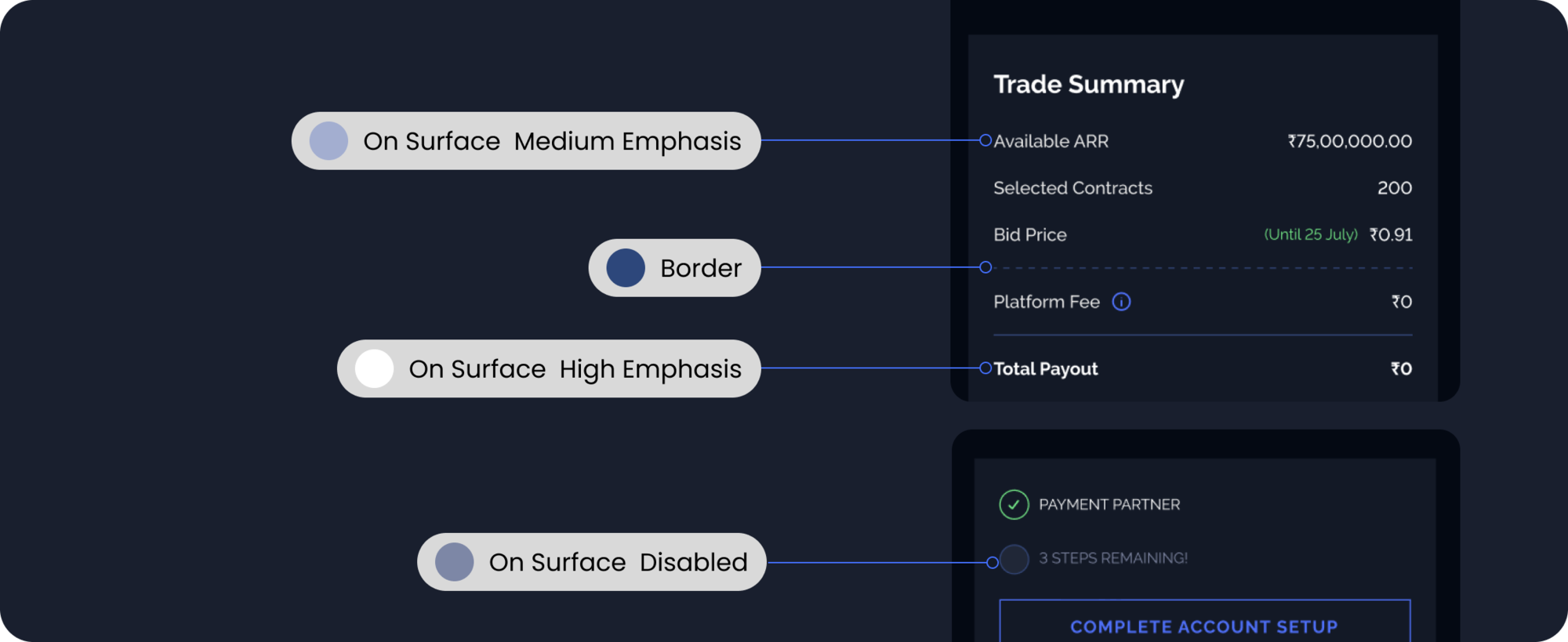Click the Platform Fee info icon
The width and height of the screenshot is (1568, 642).
1121,302
